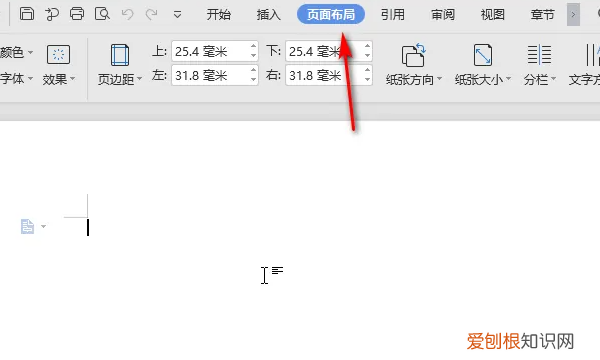Open the 字体 theme dropdown
This screenshot has width=600, height=360.
click(16, 78)
